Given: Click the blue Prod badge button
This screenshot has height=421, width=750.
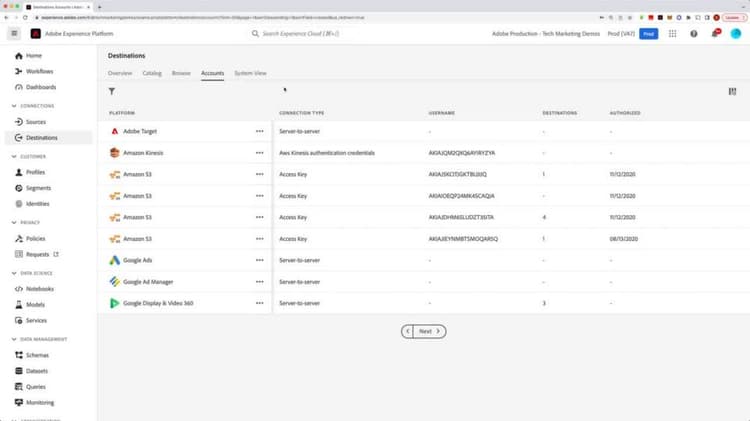Looking at the screenshot, I should pyautogui.click(x=649, y=34).
